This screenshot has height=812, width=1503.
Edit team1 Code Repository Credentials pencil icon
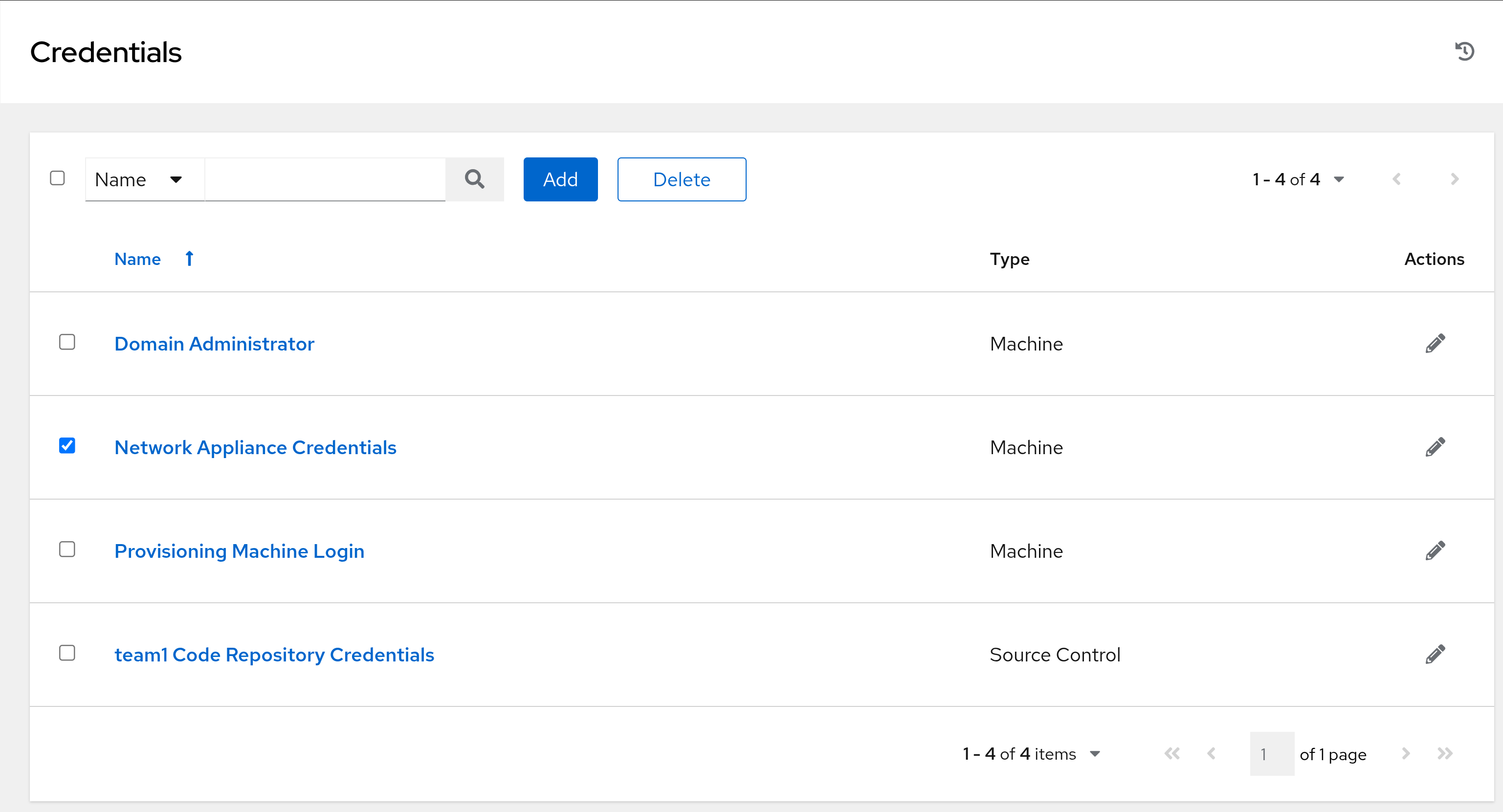(x=1436, y=655)
